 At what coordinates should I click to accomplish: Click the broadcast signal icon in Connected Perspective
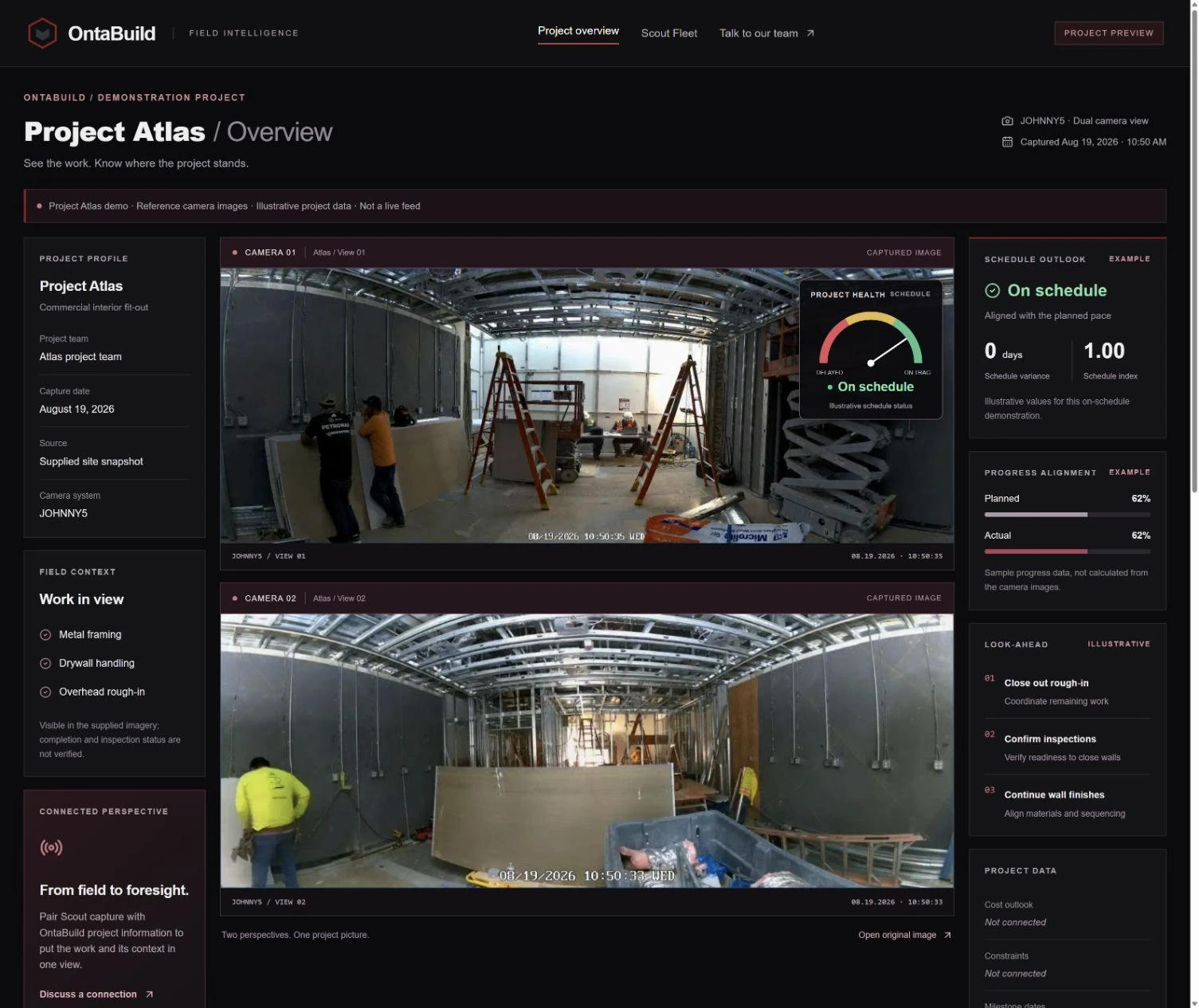pyautogui.click(x=51, y=847)
